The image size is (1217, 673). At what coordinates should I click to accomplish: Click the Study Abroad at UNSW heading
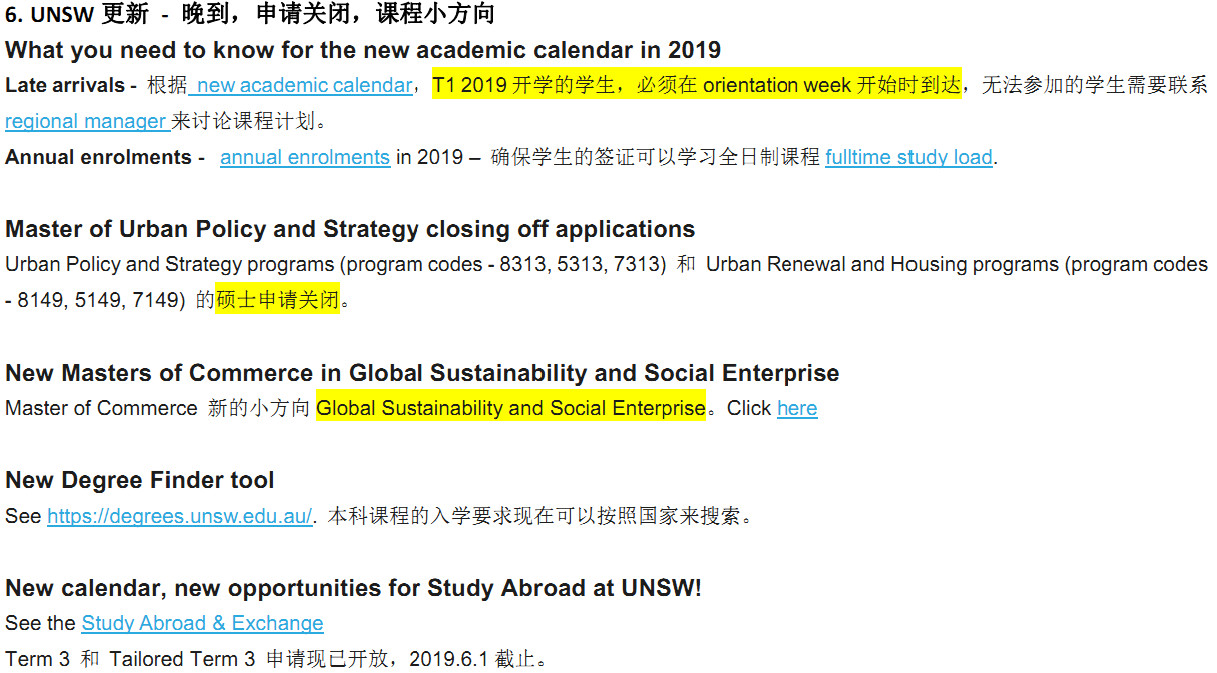pyautogui.click(x=353, y=588)
